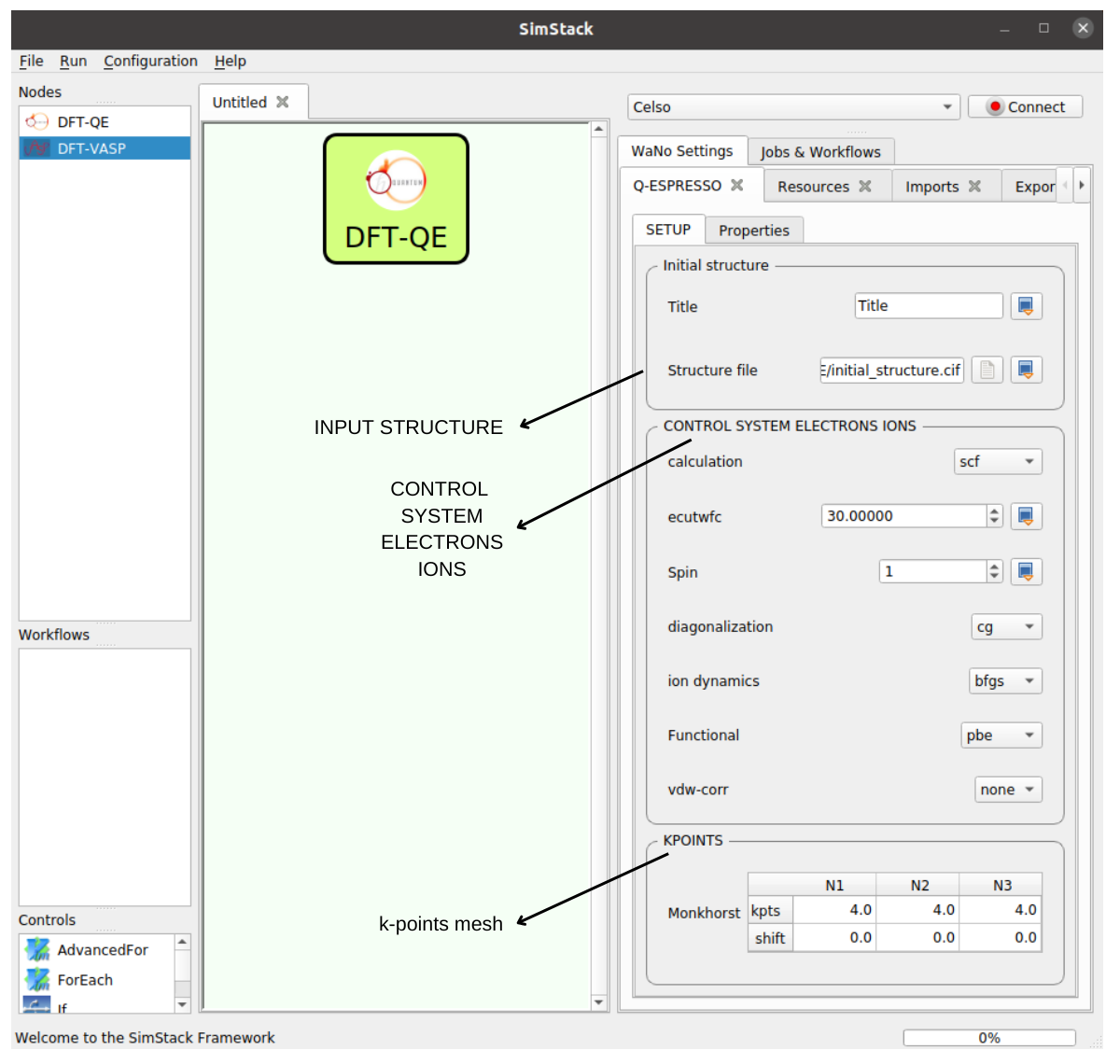Viewport: 1120px width, 1064px height.
Task: Click the DFT-QE node block on canvas
Action: (x=396, y=199)
